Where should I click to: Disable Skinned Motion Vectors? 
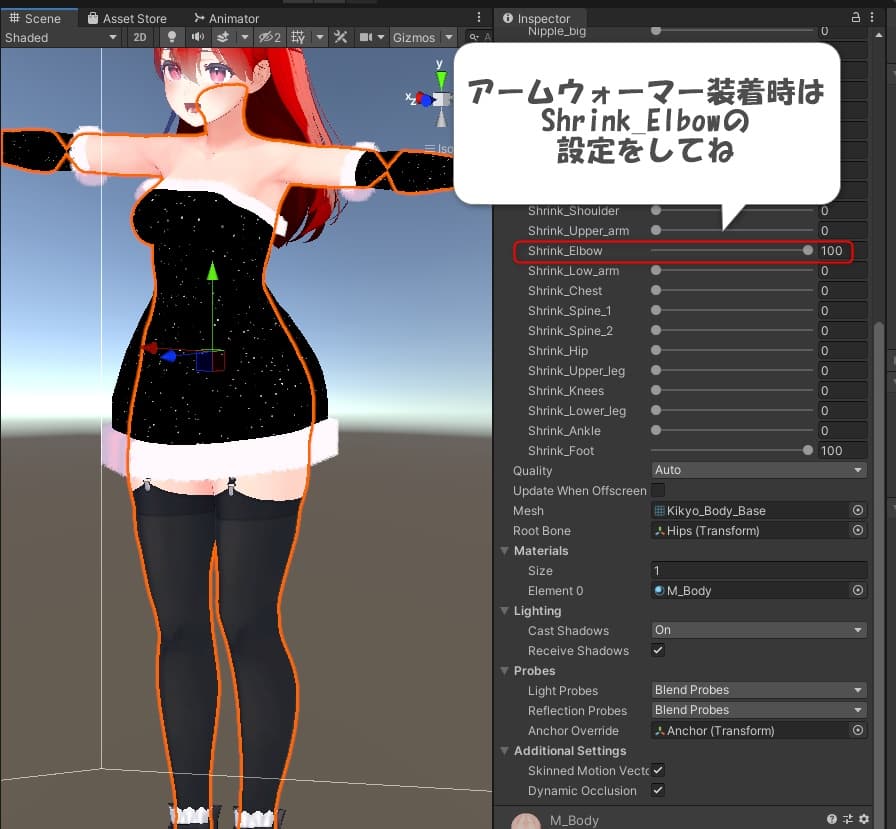point(657,770)
